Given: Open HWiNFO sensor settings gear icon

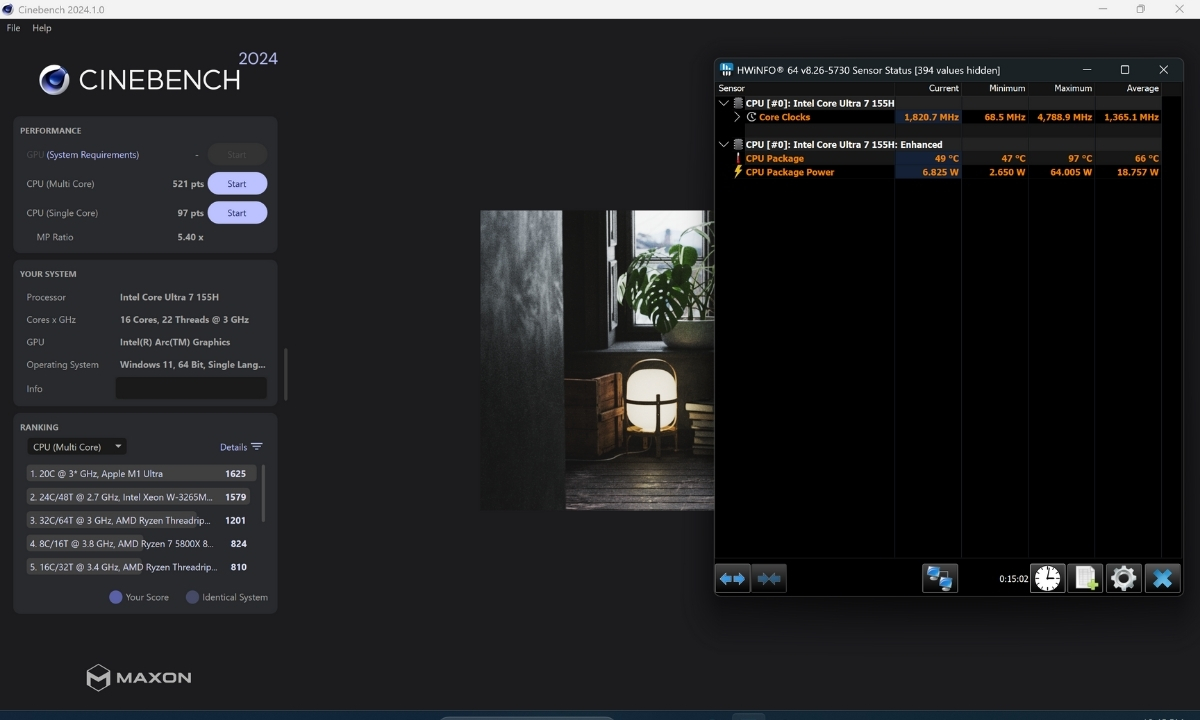Looking at the screenshot, I should (1123, 578).
